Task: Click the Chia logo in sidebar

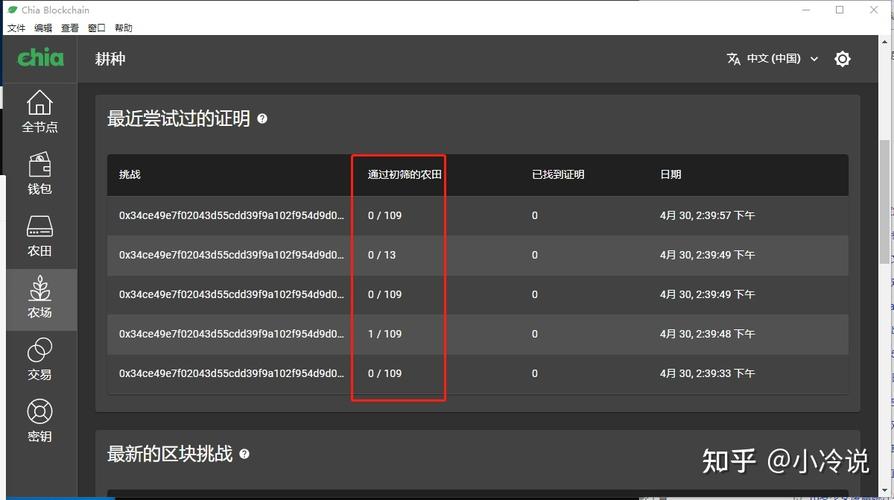Action: 40,58
